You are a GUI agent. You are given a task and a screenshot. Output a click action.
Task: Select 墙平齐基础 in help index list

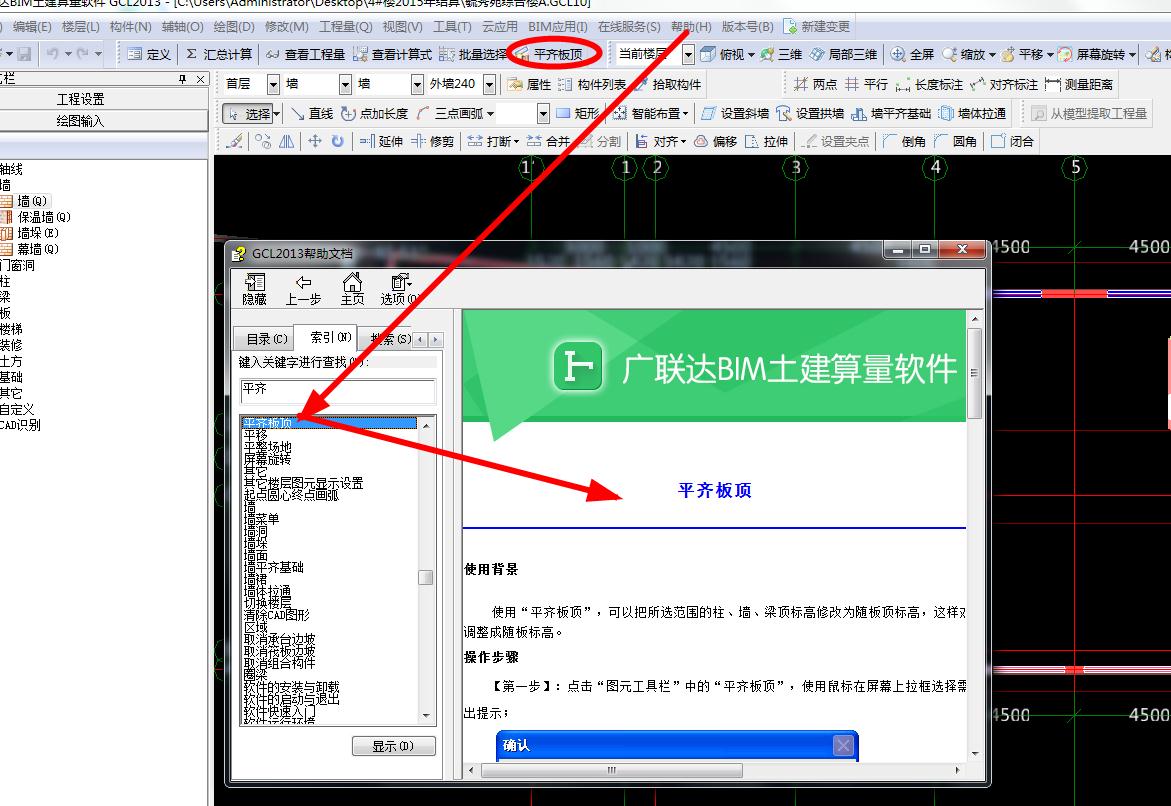[x=273, y=567]
